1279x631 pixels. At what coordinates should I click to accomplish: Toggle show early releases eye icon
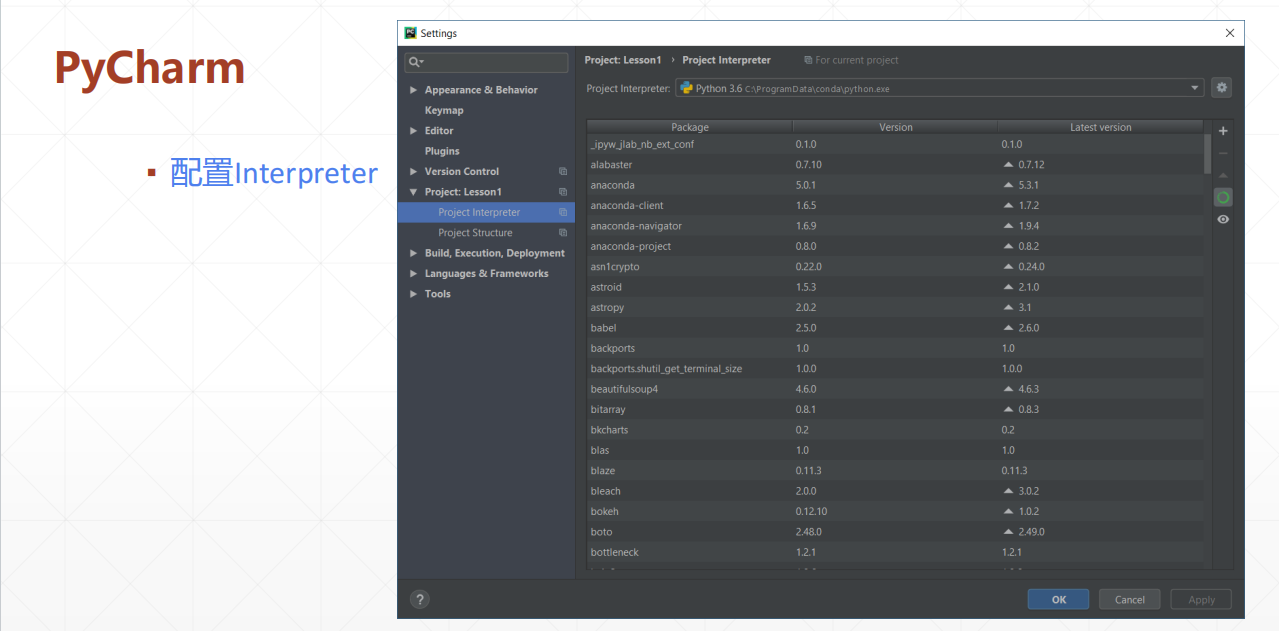coord(1222,219)
